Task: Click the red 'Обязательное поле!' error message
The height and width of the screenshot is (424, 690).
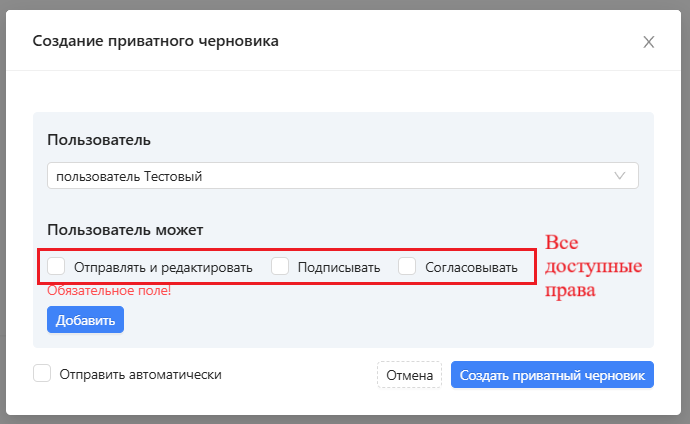Action: [109, 291]
